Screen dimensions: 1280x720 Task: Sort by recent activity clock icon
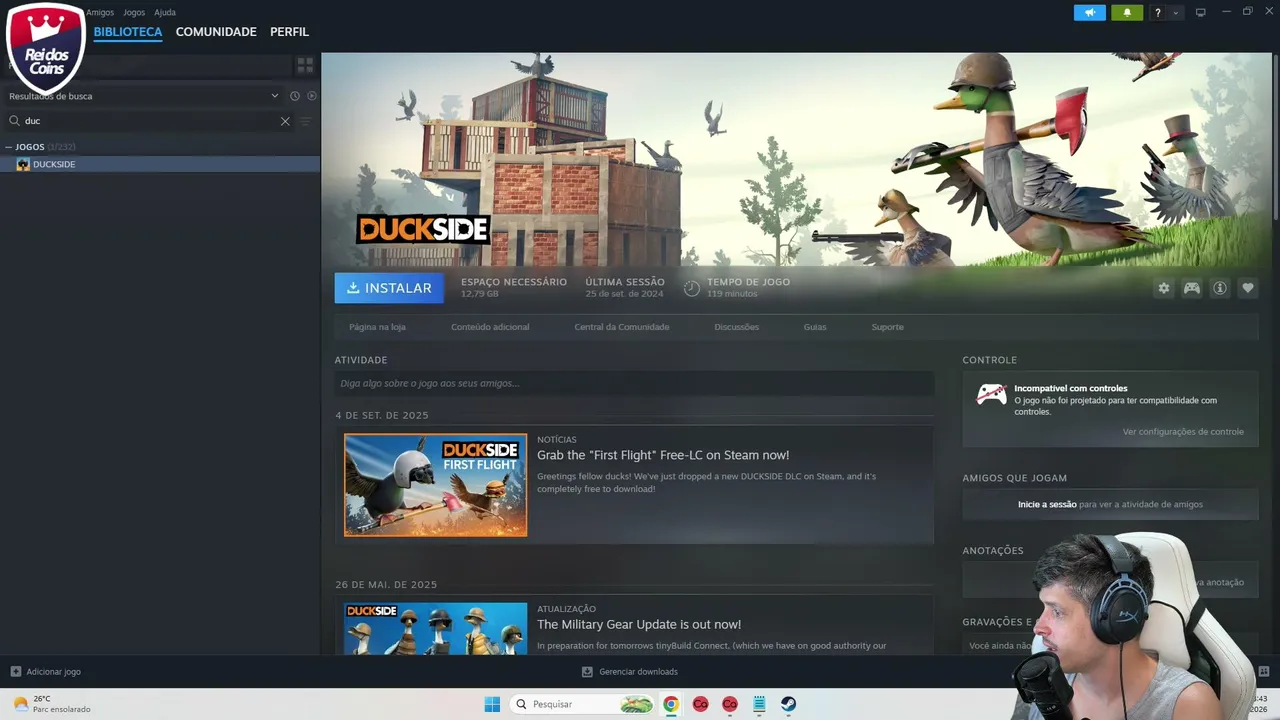pyautogui.click(x=295, y=96)
